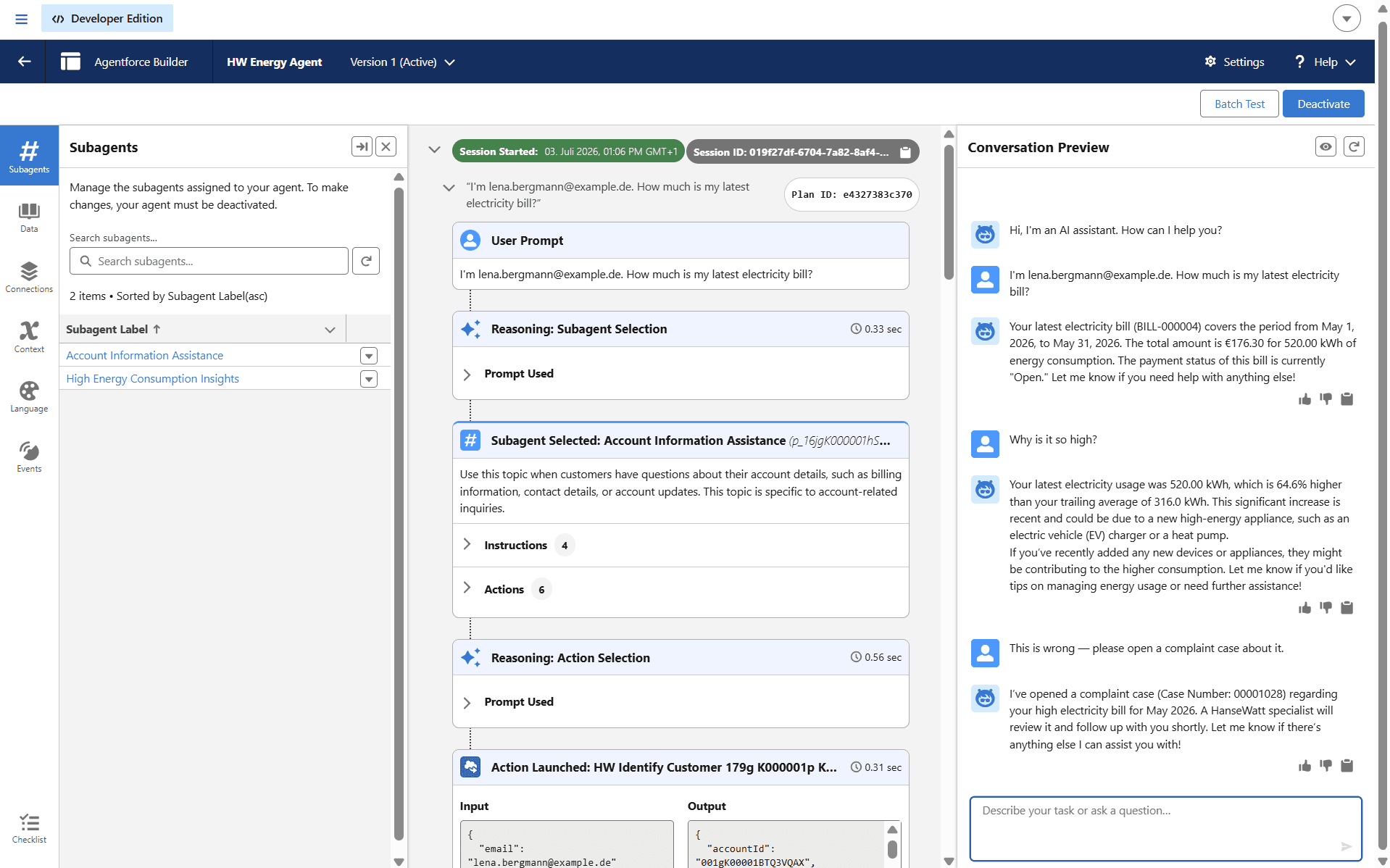Screen dimensions: 1390x868
Task: Copy the BILL-000004 response
Action: [1347, 399]
